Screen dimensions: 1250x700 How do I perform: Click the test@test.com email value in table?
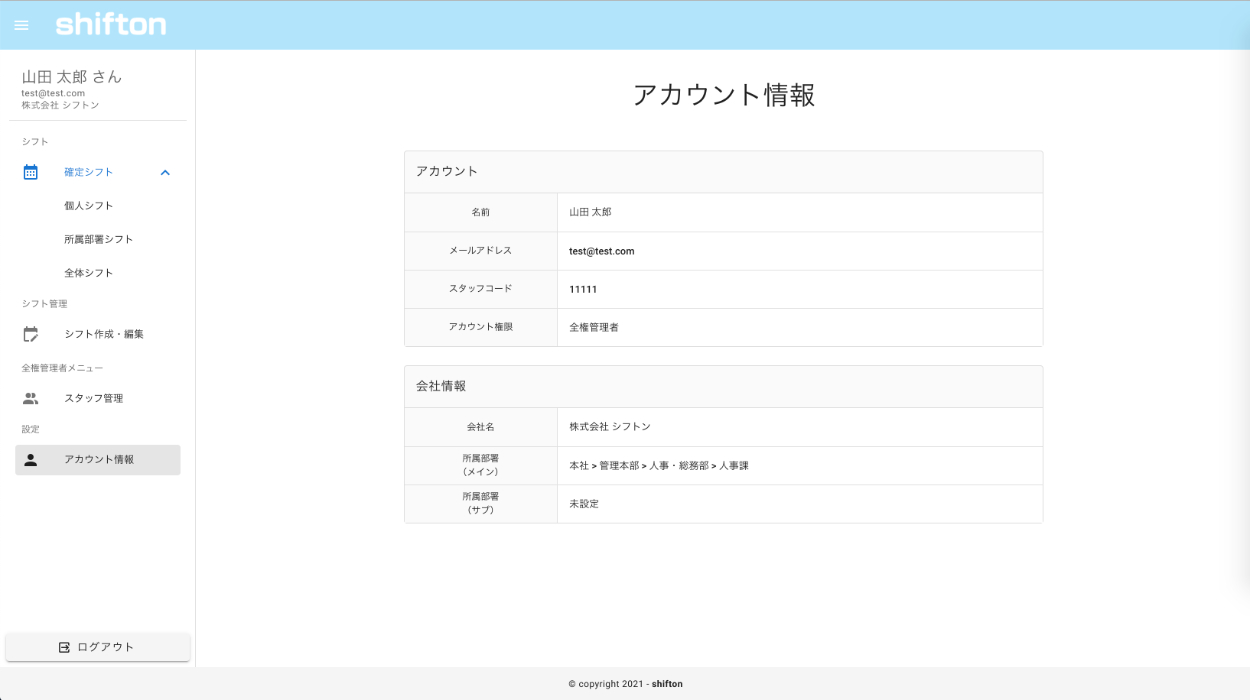point(602,251)
